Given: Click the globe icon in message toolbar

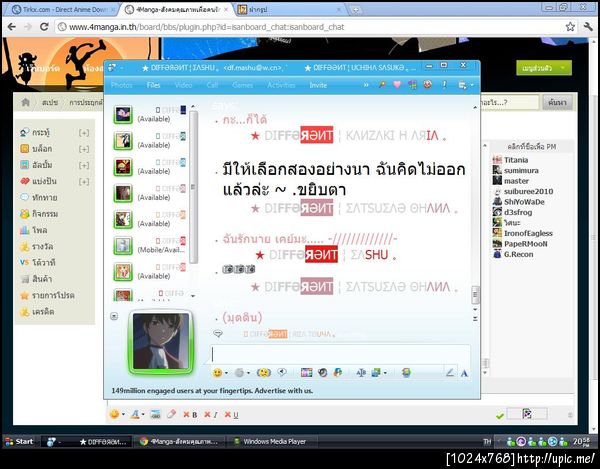Looking at the screenshot, I should pyautogui.click(x=406, y=372).
